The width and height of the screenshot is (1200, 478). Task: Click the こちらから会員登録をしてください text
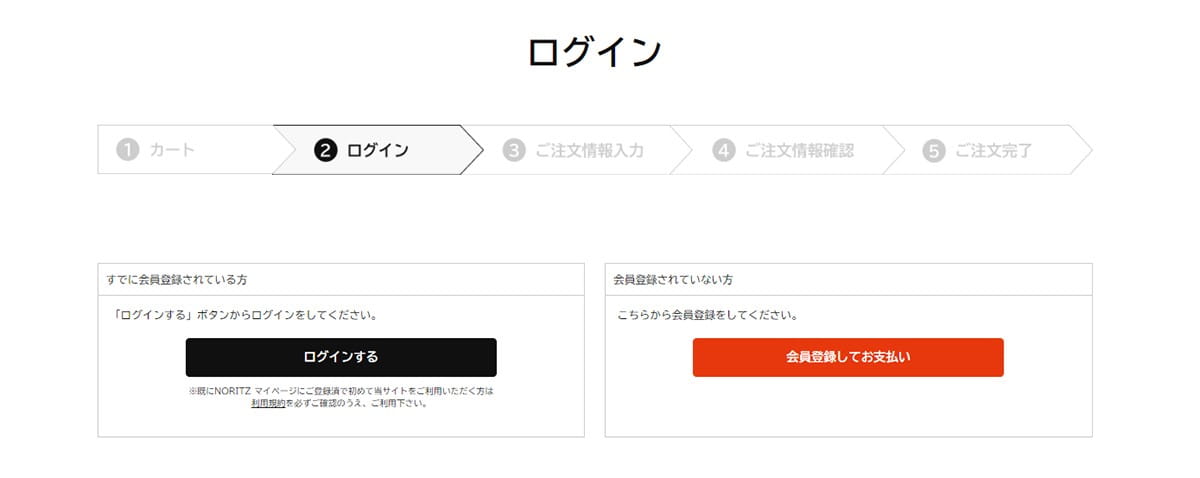click(x=706, y=315)
